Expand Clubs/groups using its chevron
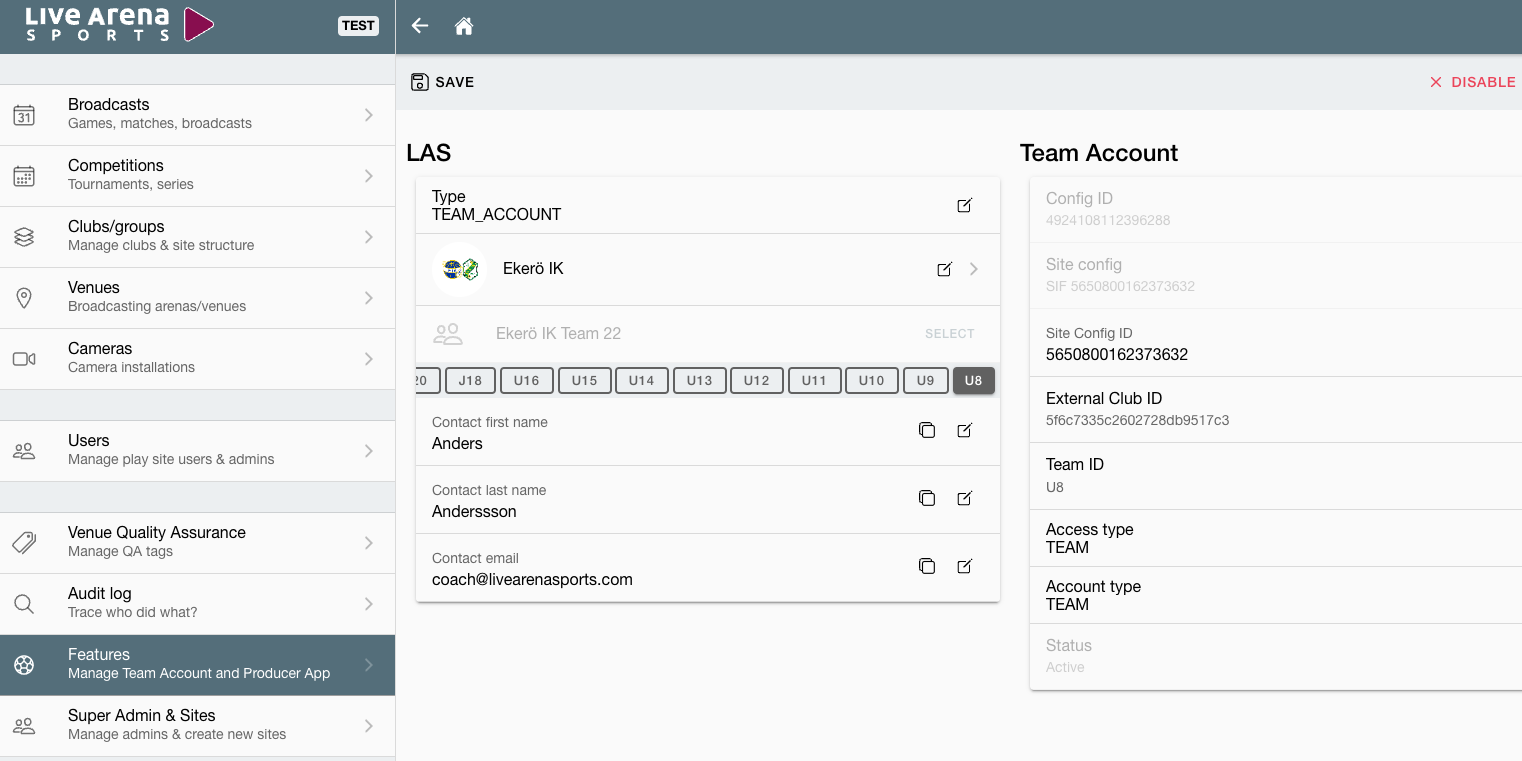Screen dimensions: 1522x761 (x=369, y=237)
